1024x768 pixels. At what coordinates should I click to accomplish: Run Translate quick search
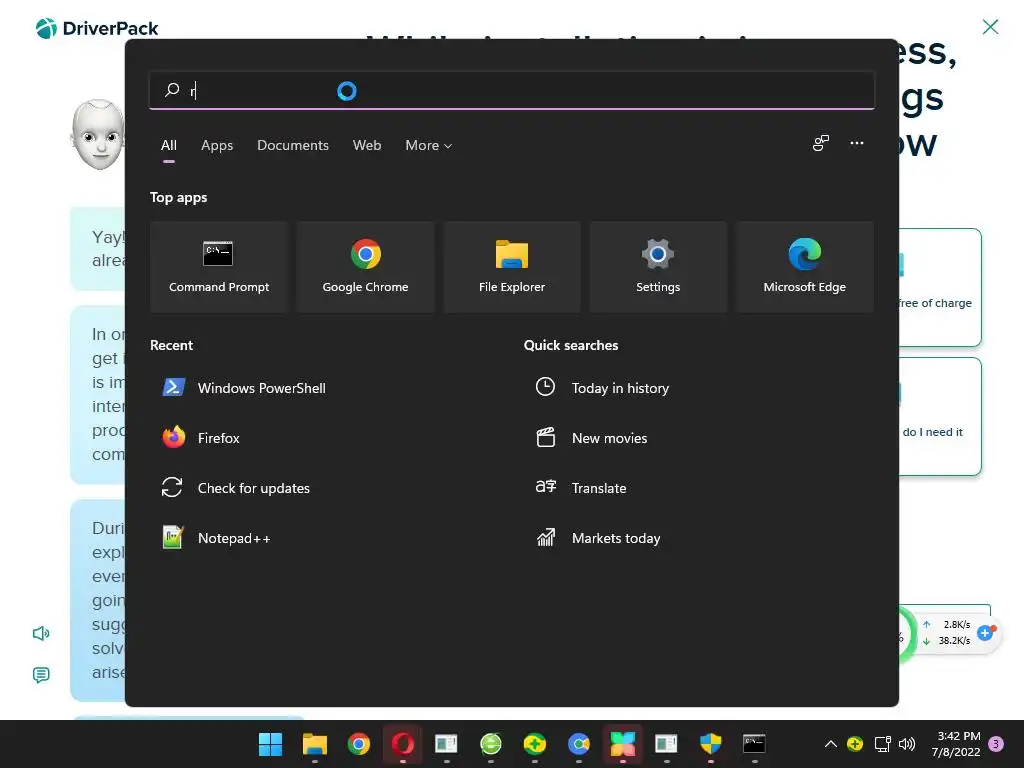pyautogui.click(x=581, y=488)
